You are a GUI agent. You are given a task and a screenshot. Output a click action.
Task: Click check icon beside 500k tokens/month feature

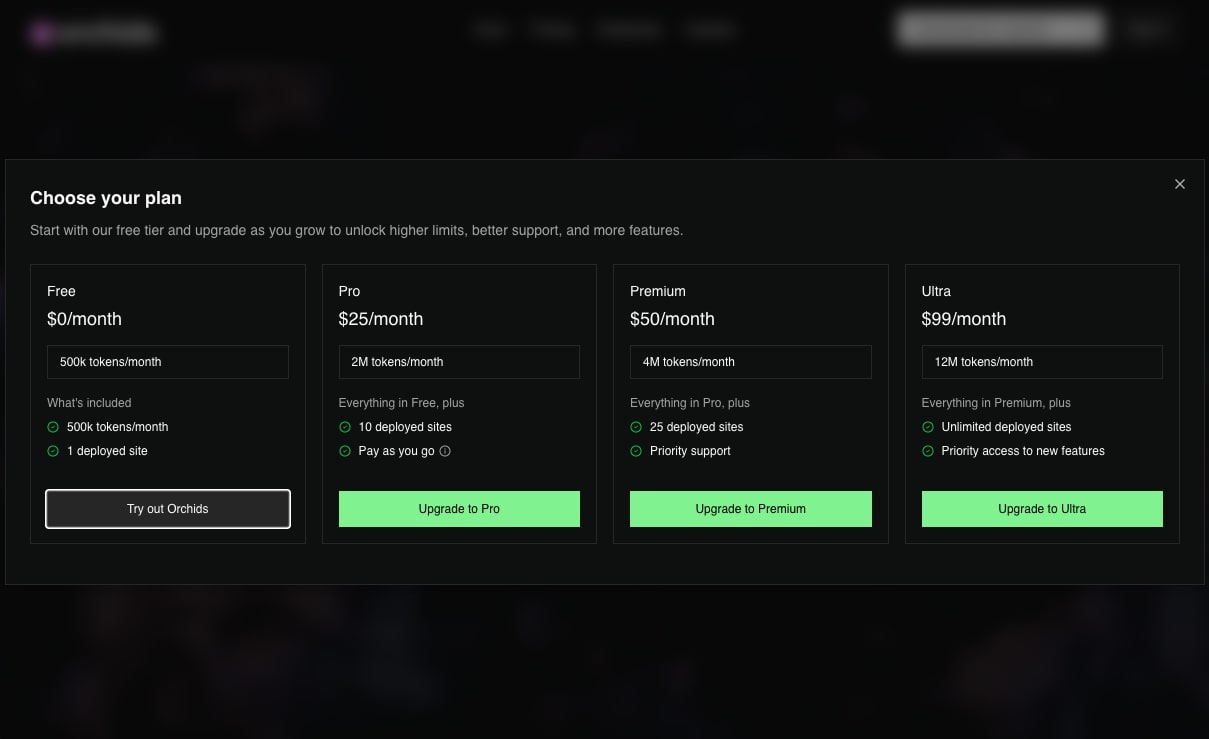pos(53,427)
